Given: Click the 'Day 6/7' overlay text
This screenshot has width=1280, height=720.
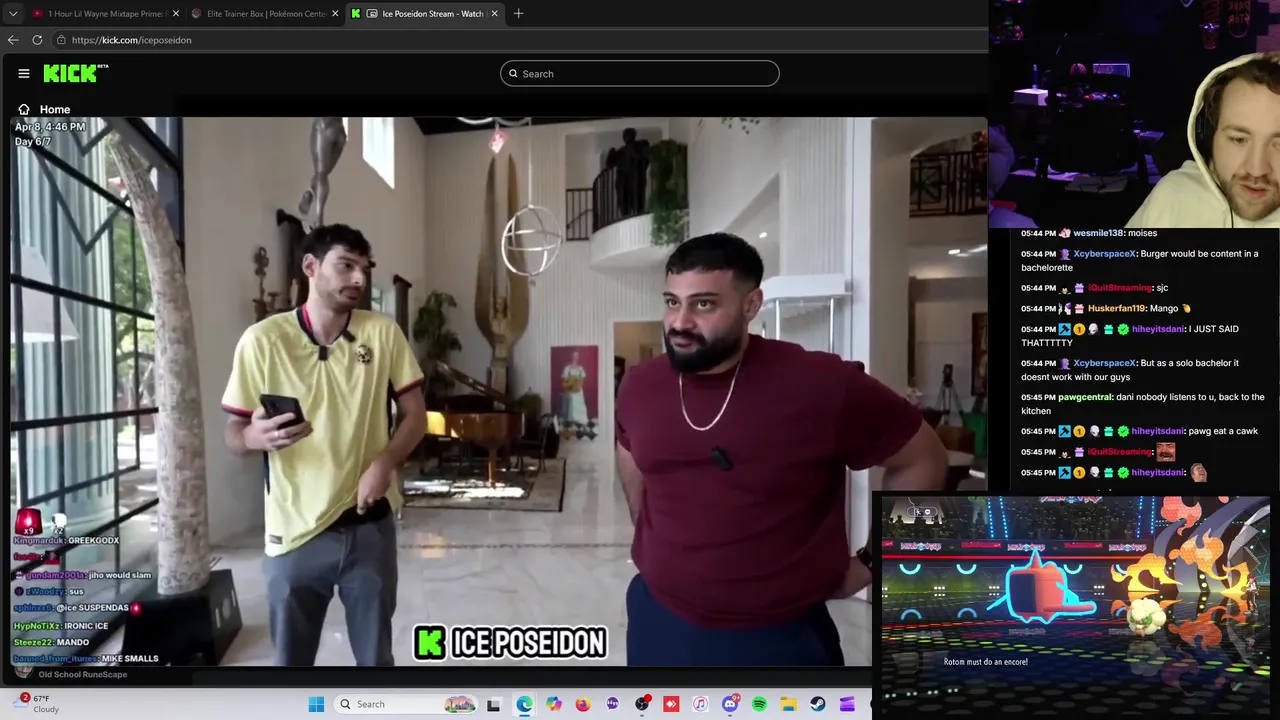Looking at the screenshot, I should (33, 142).
